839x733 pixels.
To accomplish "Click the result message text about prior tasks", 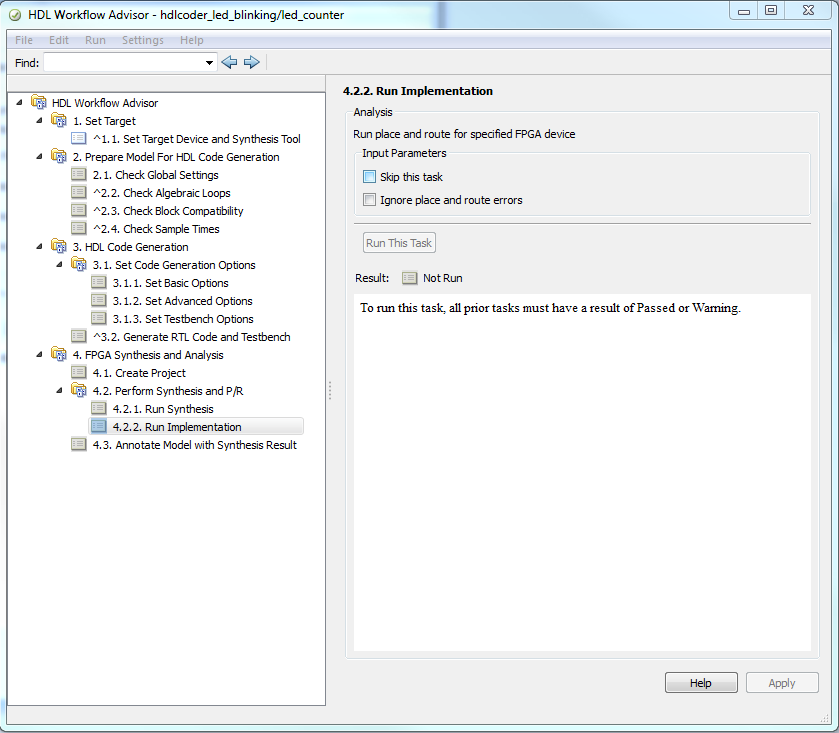I will pyautogui.click(x=550, y=308).
